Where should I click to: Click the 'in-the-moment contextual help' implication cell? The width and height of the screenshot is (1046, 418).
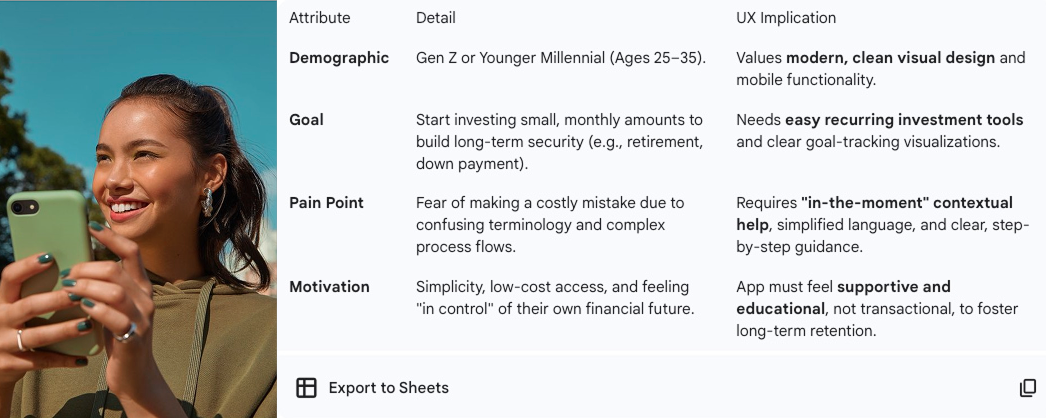pos(882,225)
